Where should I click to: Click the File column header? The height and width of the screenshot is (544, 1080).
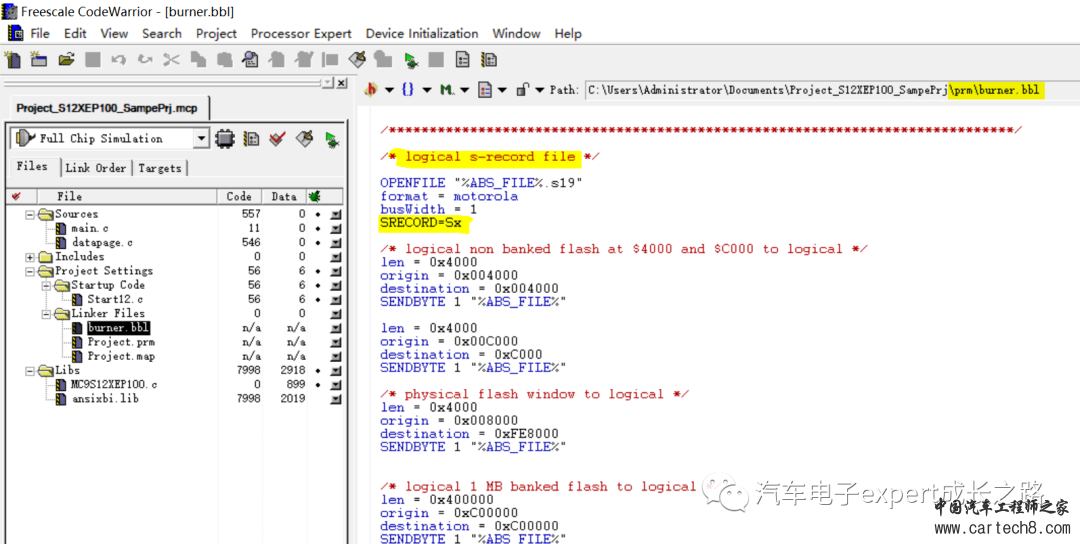tap(127, 196)
